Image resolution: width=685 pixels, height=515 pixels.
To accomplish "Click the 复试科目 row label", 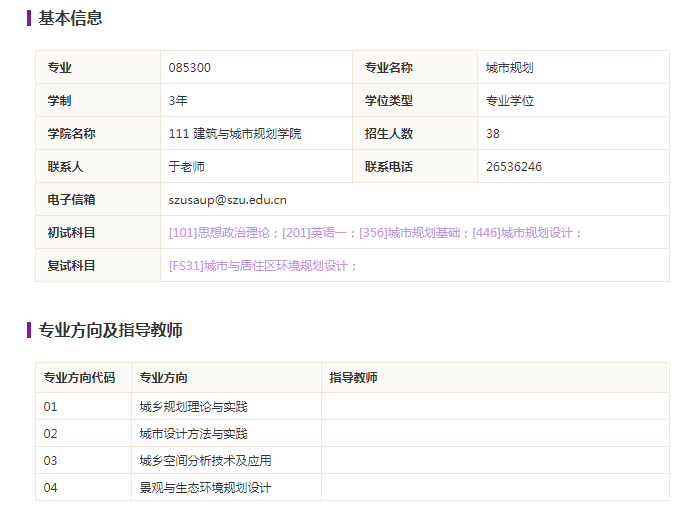I will (71, 266).
